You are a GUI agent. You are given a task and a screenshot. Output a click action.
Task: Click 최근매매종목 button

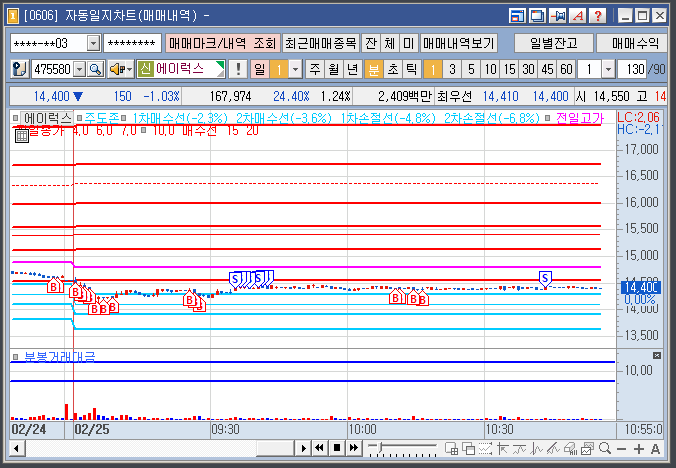321,43
